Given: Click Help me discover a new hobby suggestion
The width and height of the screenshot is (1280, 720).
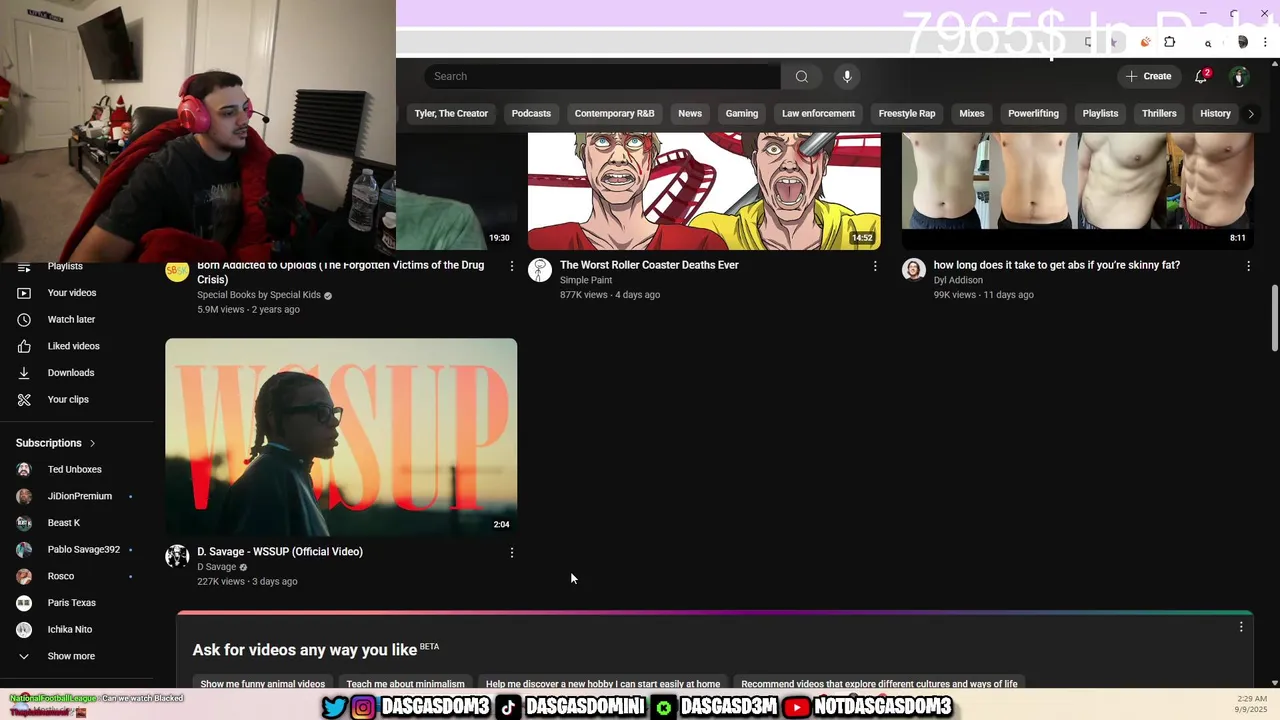Looking at the screenshot, I should click(x=603, y=683).
